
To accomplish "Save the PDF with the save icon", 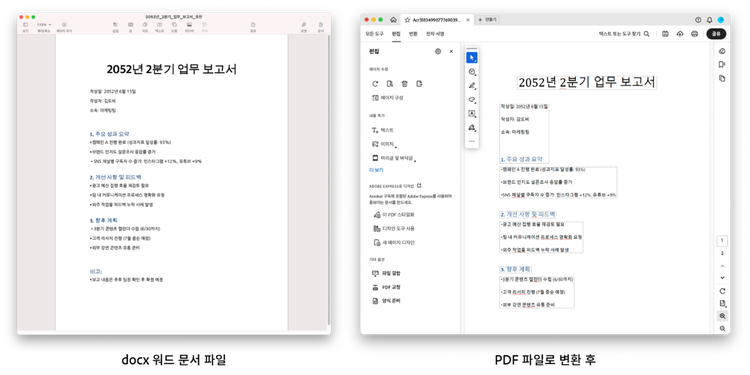I will pos(665,34).
